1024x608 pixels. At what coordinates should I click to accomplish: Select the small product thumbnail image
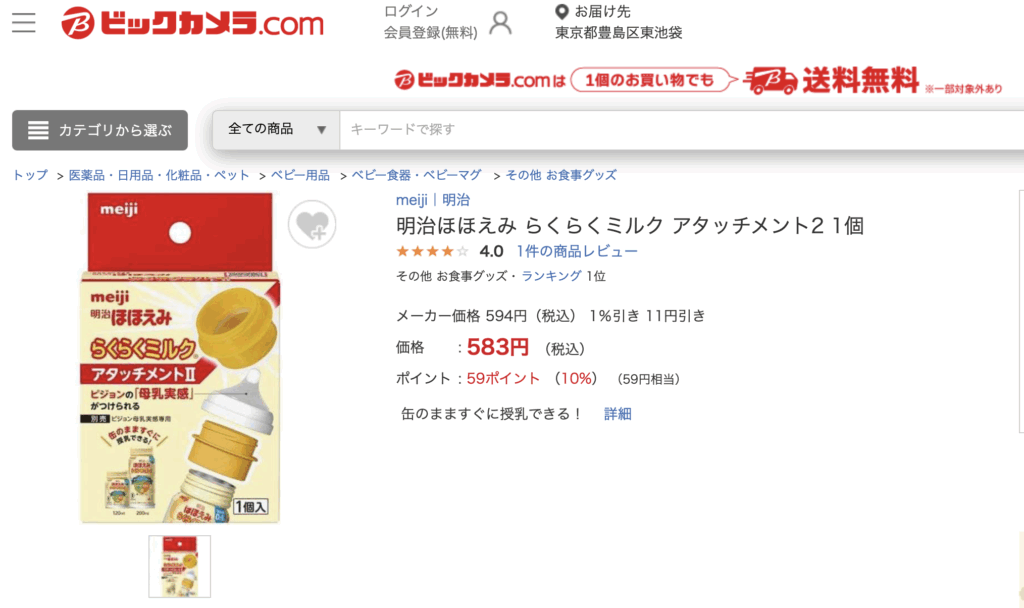pyautogui.click(x=180, y=566)
